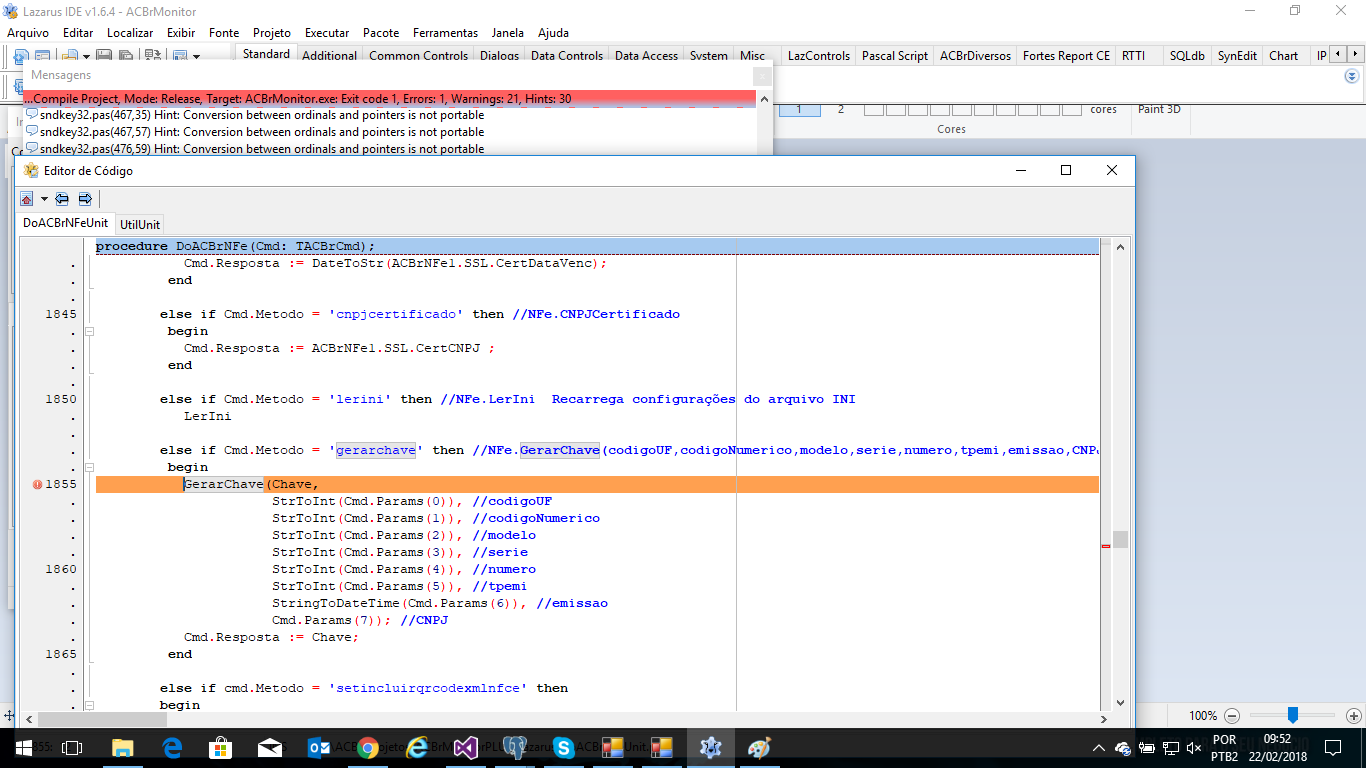1366x768 pixels.
Task: Launch Microsoft Edge from the taskbar
Action: coord(171,747)
